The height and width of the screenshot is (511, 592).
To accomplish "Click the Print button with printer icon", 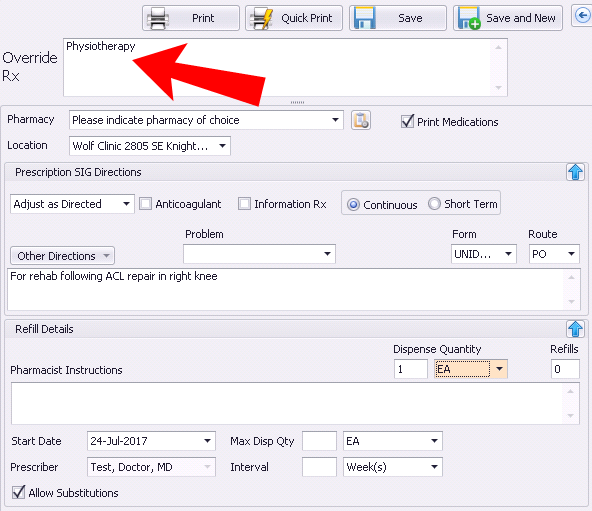I will (x=191, y=18).
